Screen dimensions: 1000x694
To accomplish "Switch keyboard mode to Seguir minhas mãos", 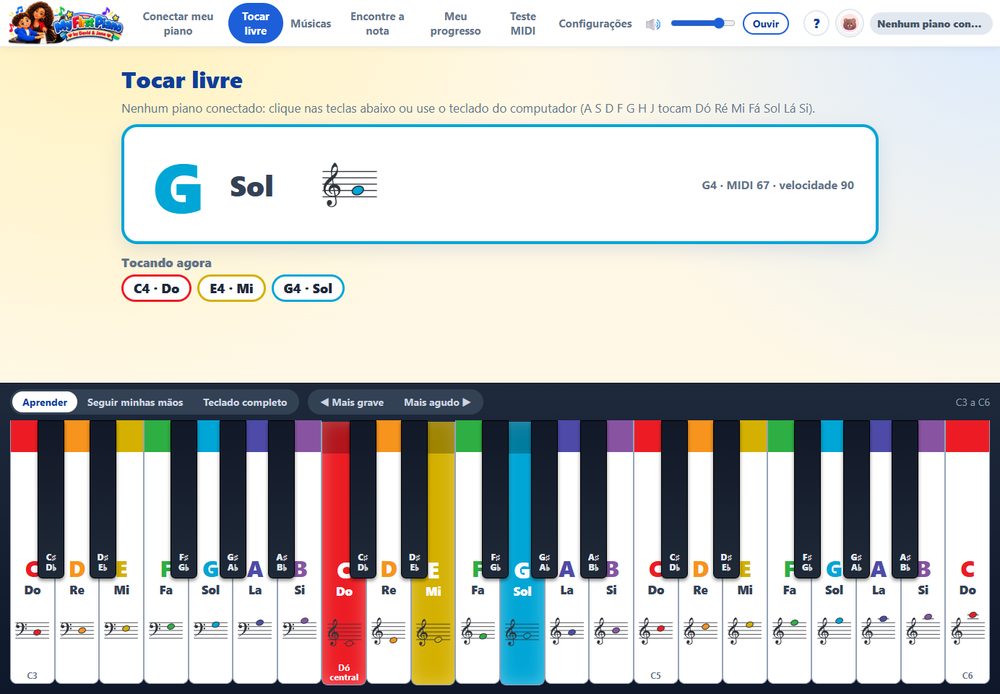I will [135, 402].
